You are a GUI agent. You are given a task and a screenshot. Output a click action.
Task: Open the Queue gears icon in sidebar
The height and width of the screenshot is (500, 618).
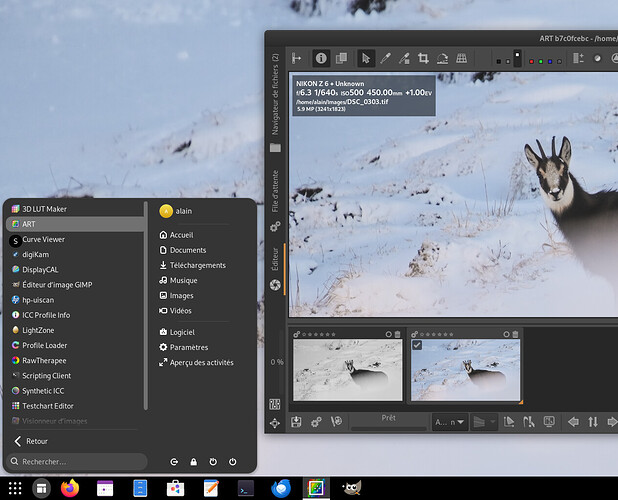pyautogui.click(x=275, y=227)
